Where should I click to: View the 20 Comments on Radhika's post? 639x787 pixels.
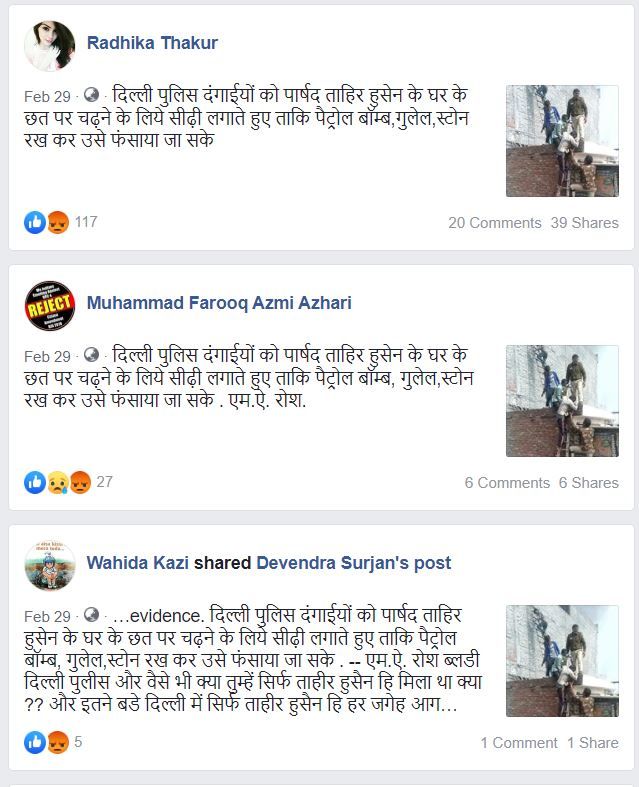point(494,223)
